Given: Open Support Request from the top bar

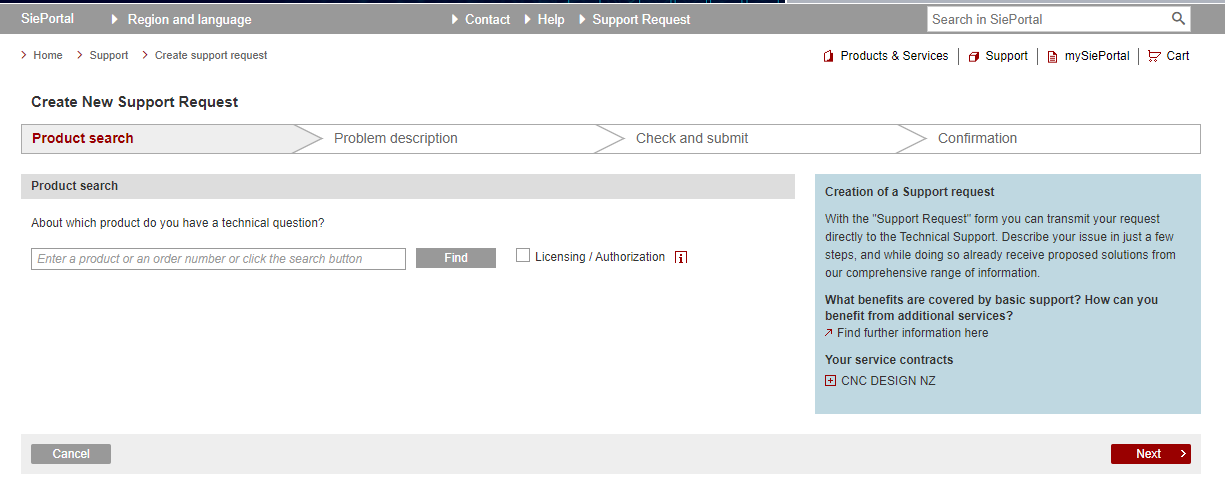Looking at the screenshot, I should coord(641,20).
